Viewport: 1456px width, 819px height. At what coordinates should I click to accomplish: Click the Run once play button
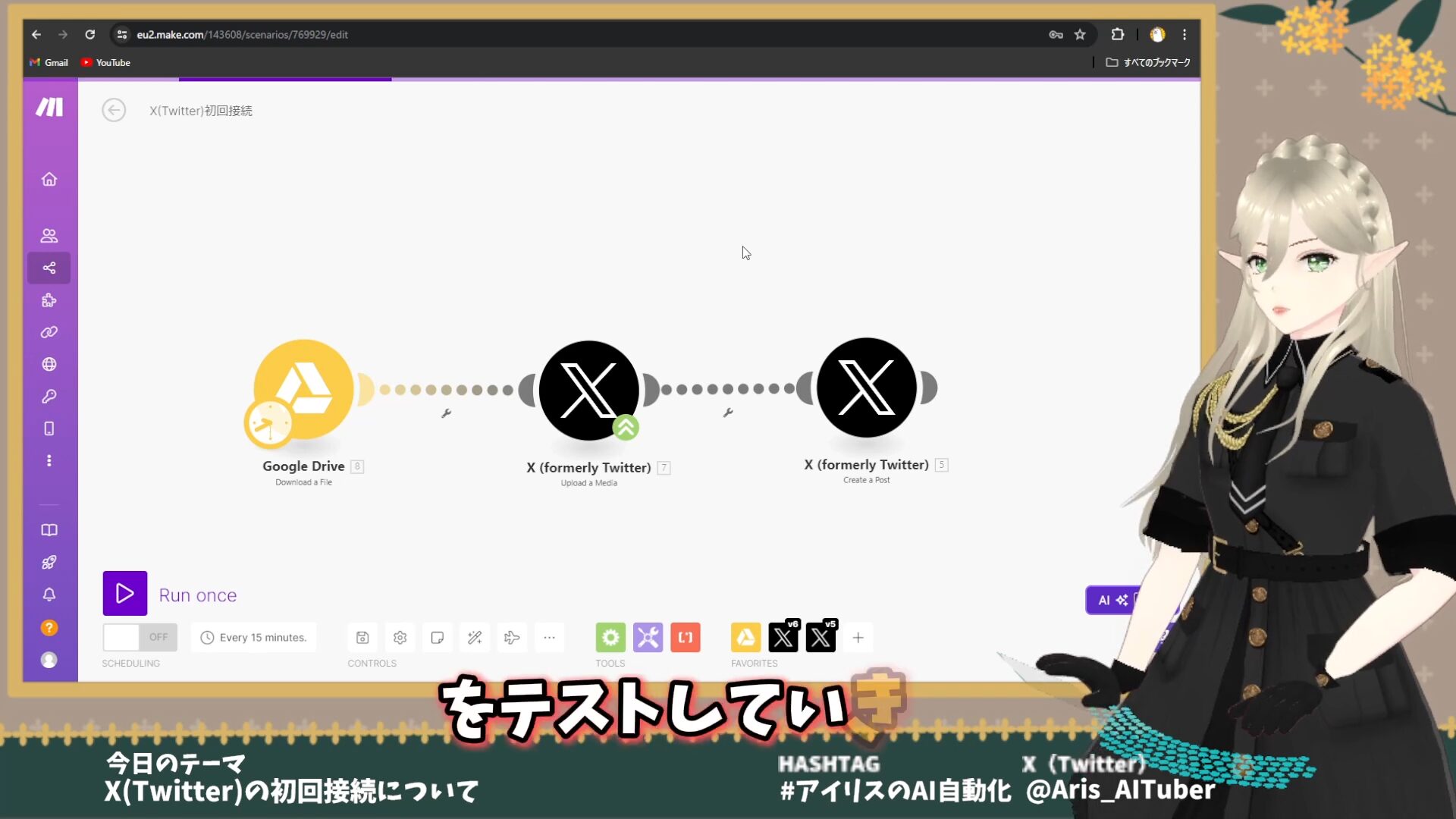125,594
